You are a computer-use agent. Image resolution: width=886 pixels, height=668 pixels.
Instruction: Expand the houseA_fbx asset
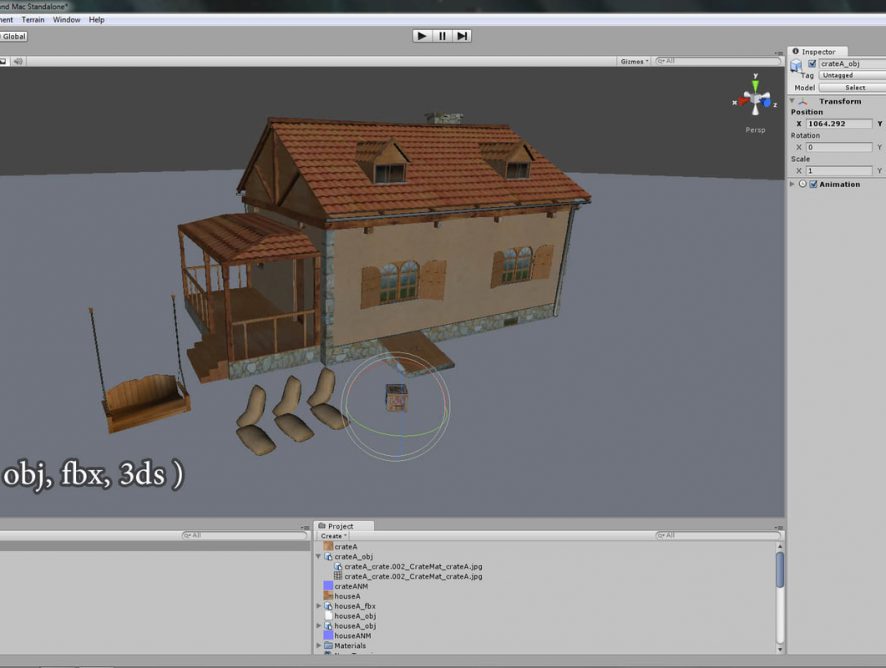[319, 606]
